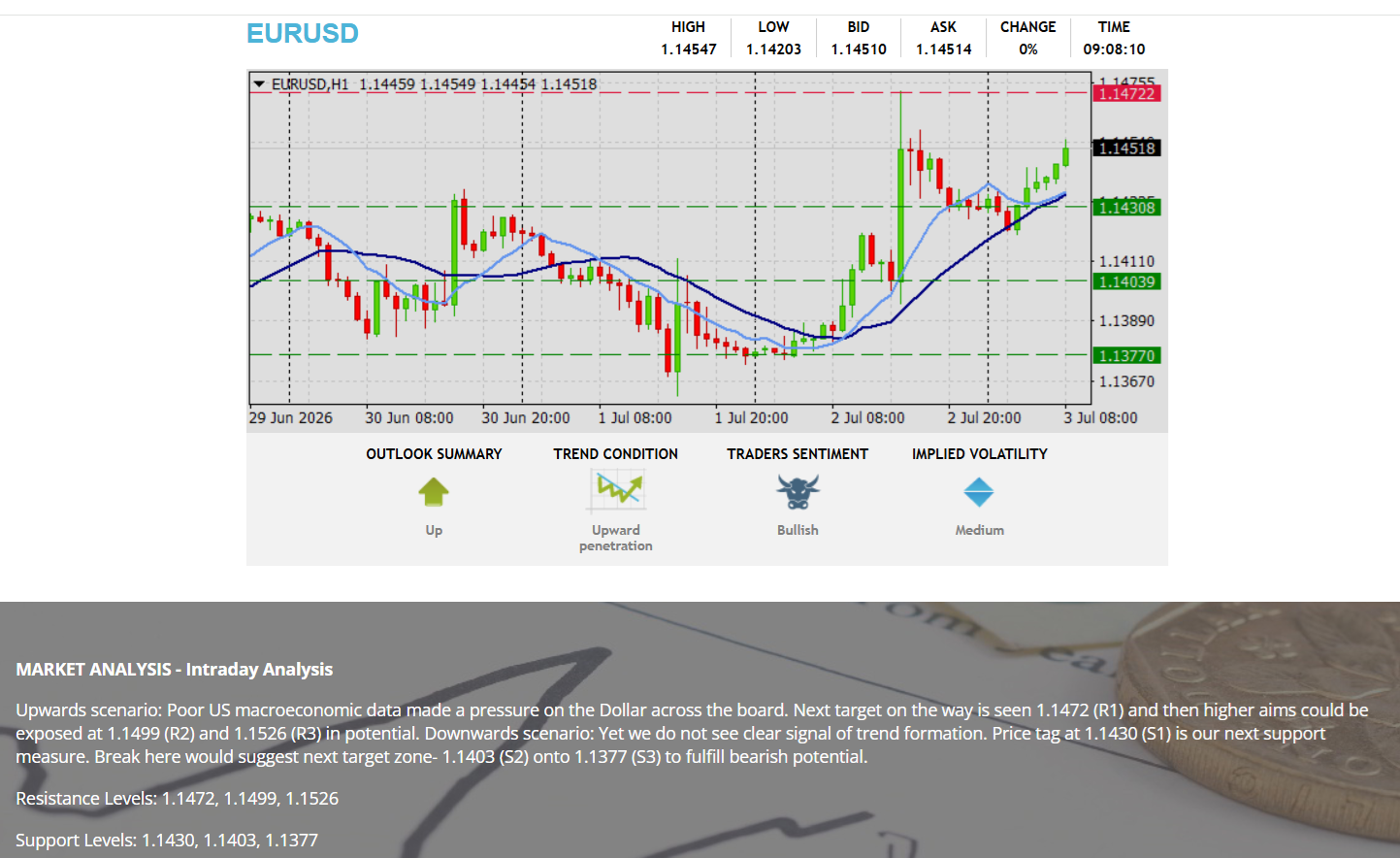Click the 1.13670 price axis label

point(1126,382)
